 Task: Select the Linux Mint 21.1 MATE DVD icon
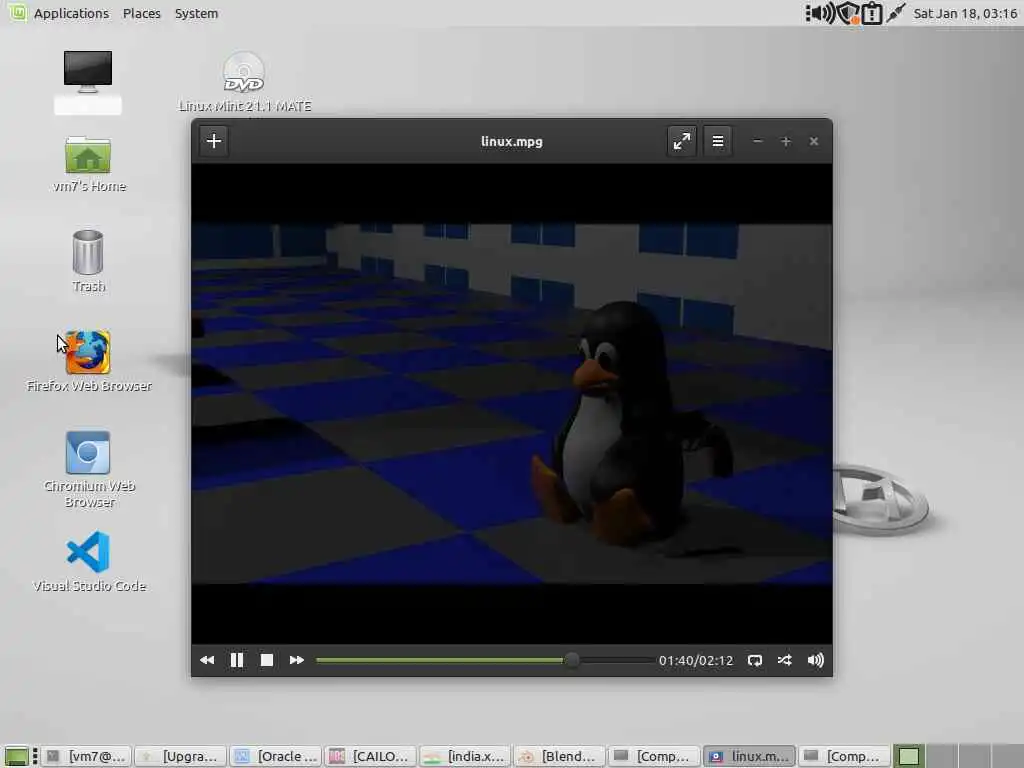[x=244, y=82]
